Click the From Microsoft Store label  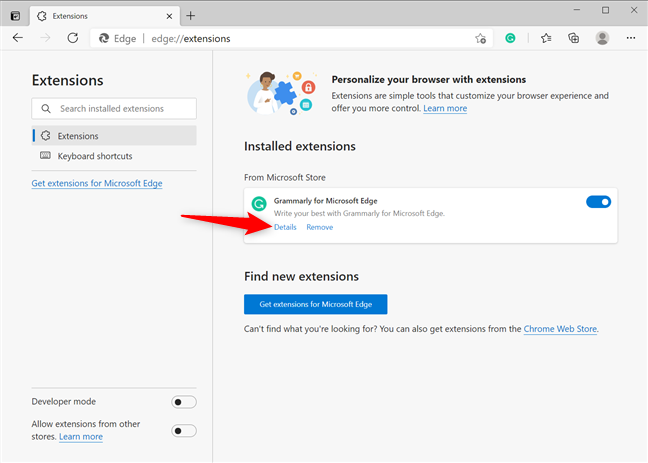(x=285, y=177)
